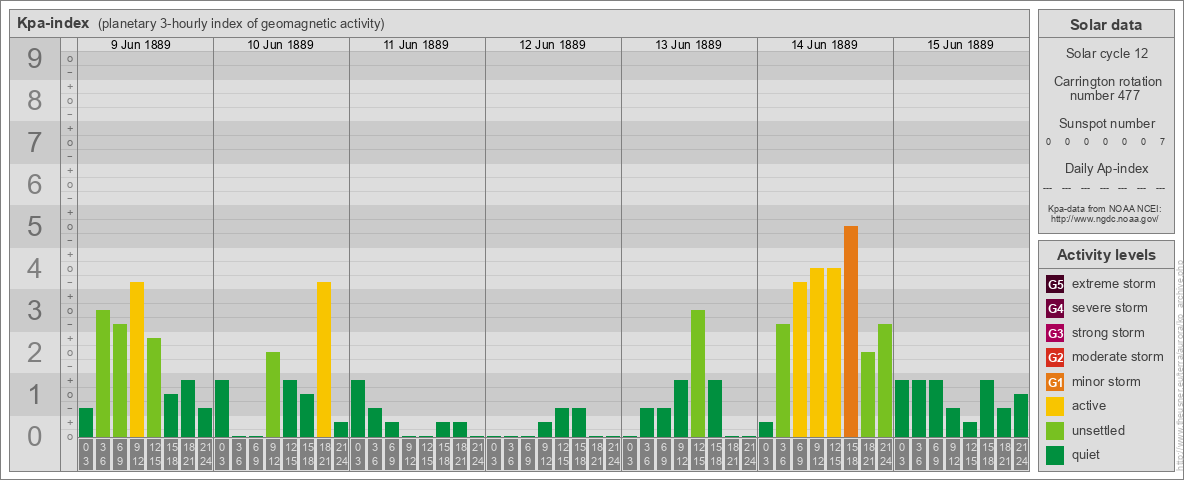Screen dimensions: 1184x480
Task: Click the G4 severe storm badge
Action: (1055, 308)
